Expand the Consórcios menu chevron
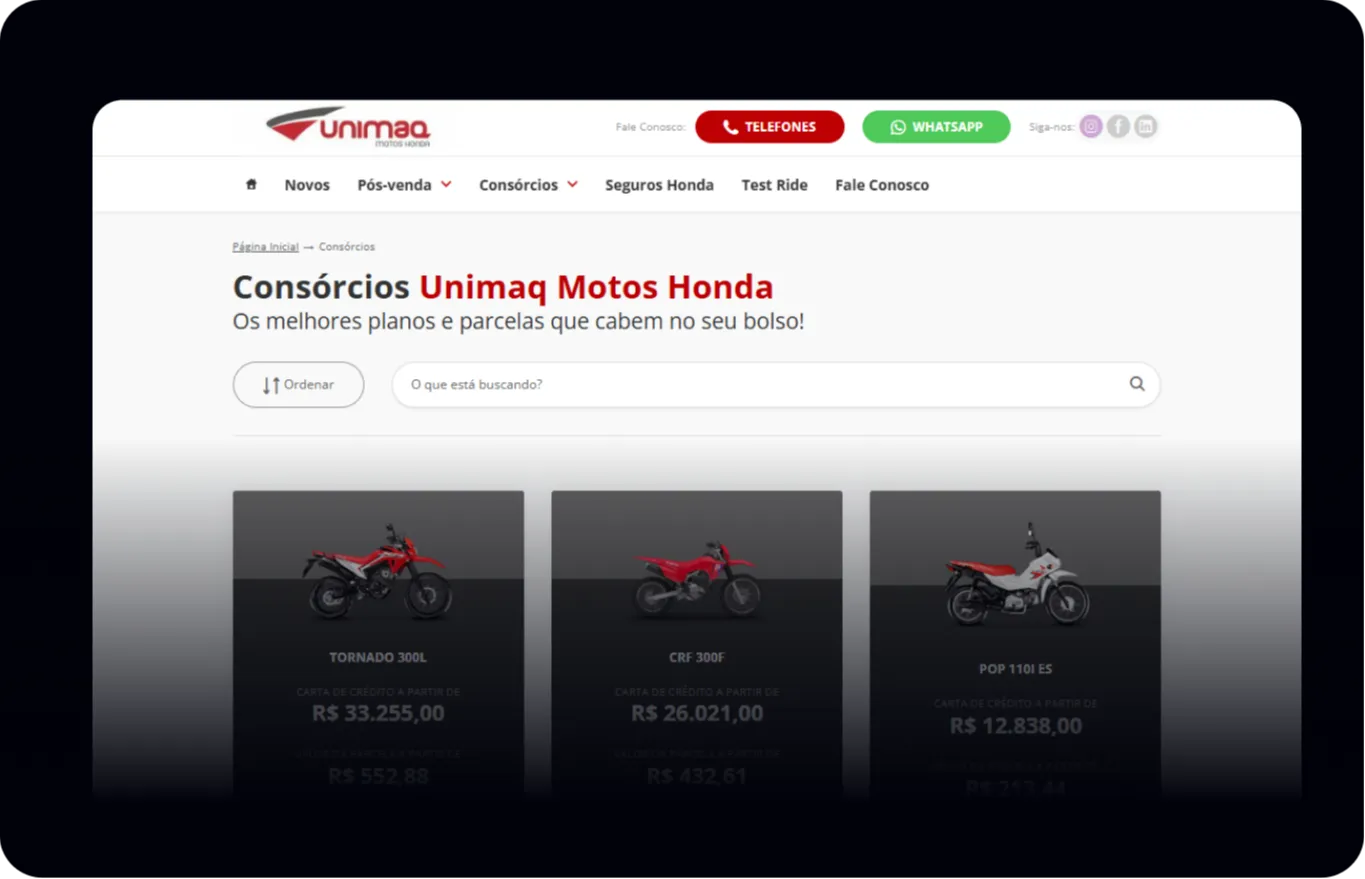 [572, 184]
